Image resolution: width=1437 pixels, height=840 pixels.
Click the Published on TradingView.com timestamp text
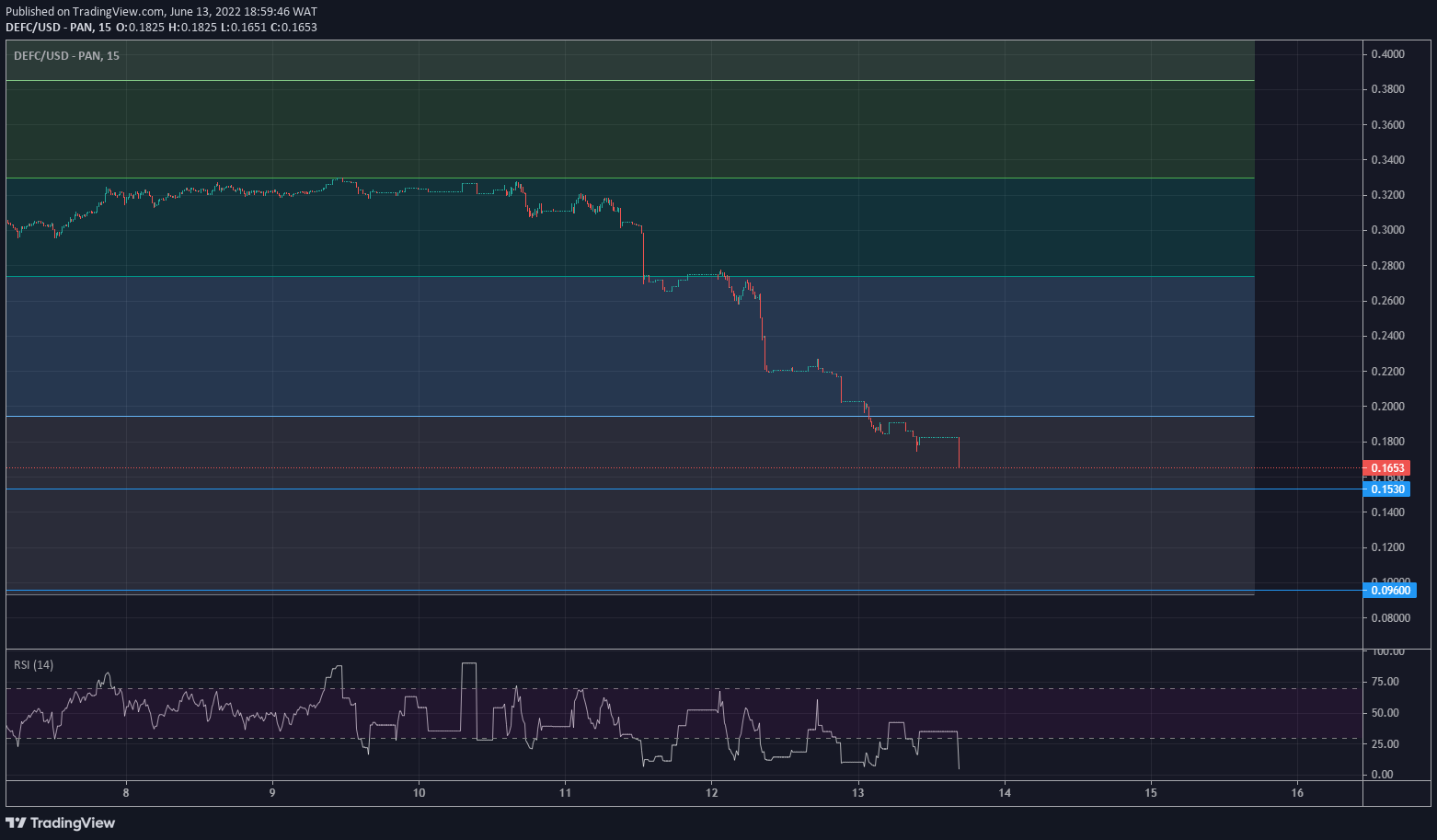coord(161,12)
